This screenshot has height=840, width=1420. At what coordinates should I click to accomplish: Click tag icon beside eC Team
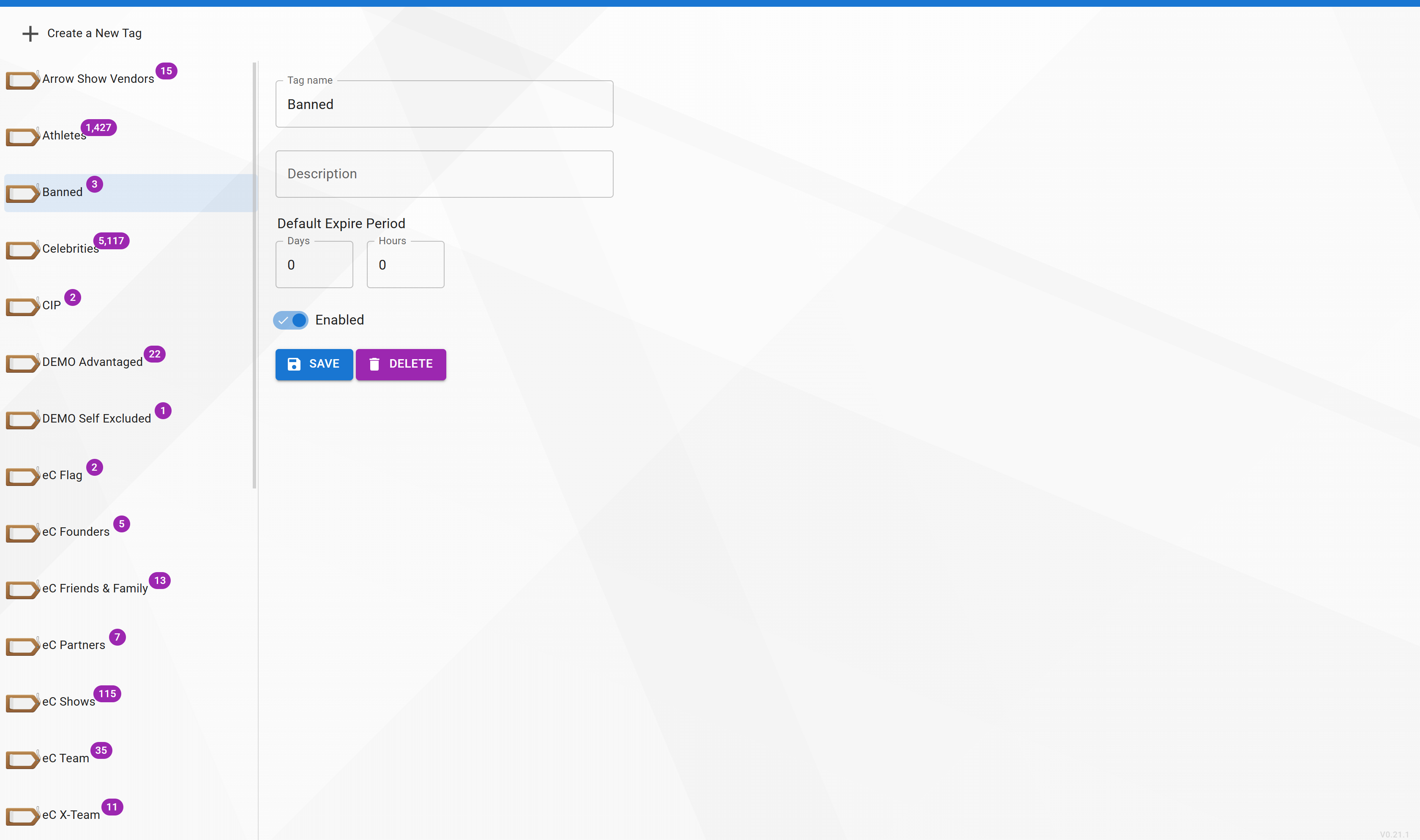23,759
